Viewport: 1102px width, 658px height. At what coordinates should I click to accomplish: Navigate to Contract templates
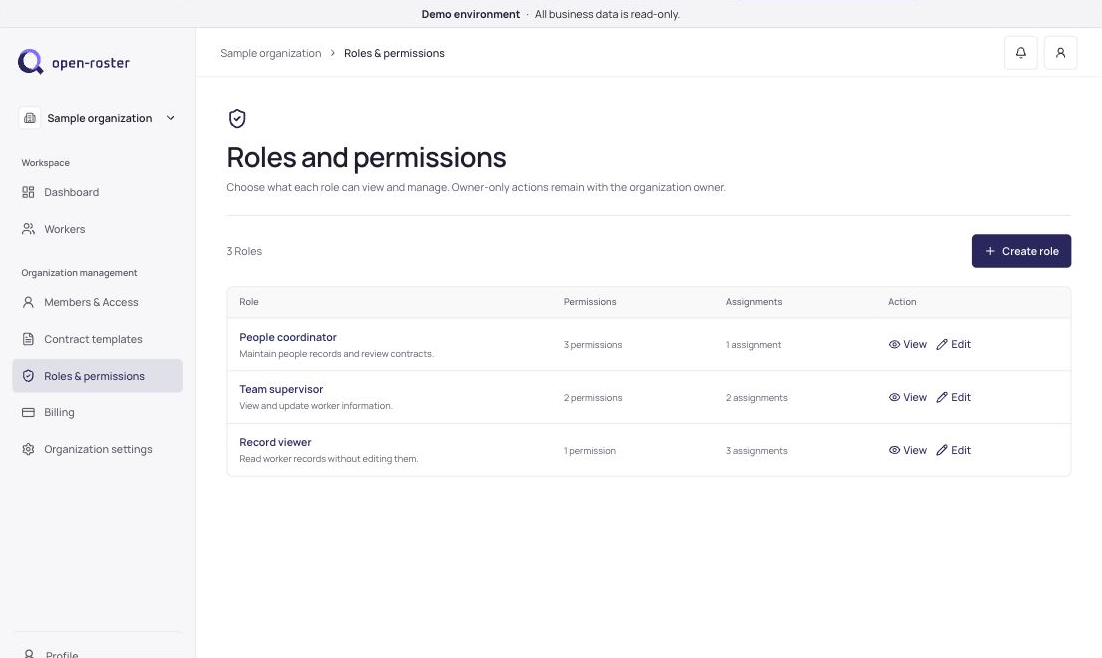point(98,339)
